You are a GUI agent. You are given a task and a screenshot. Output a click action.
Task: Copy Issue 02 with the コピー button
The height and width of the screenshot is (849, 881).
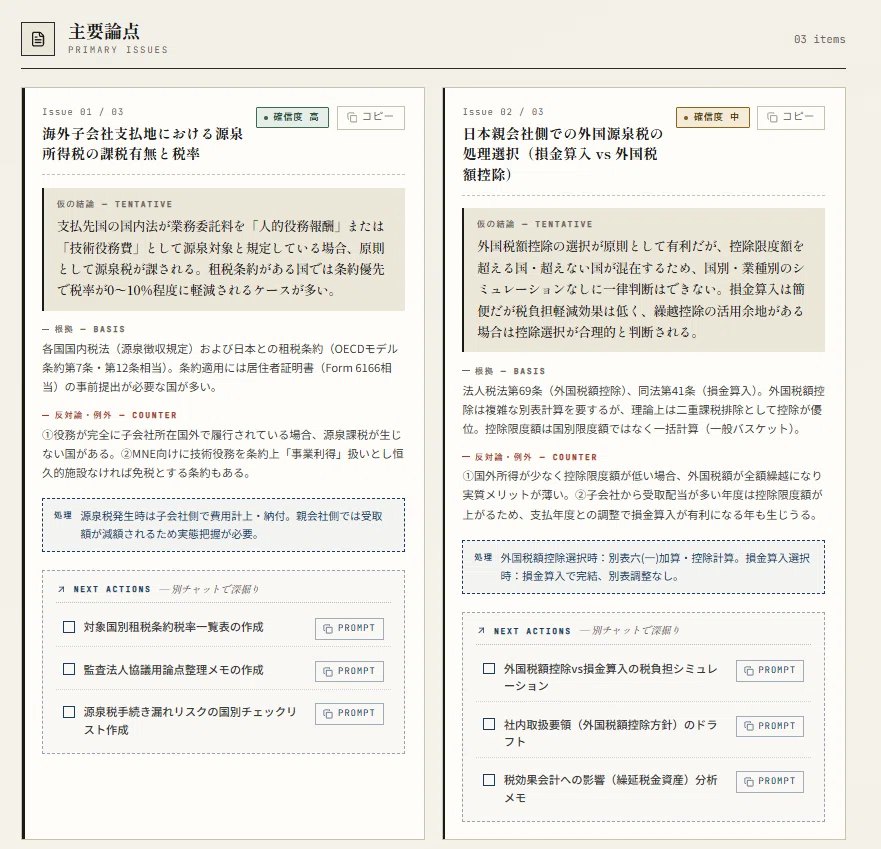(791, 117)
